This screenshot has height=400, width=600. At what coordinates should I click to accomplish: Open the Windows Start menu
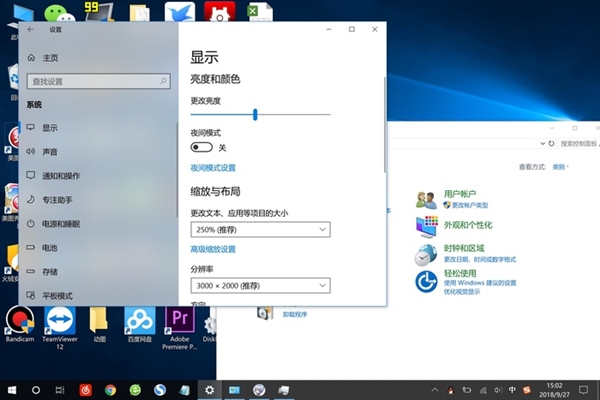pyautogui.click(x=12, y=389)
